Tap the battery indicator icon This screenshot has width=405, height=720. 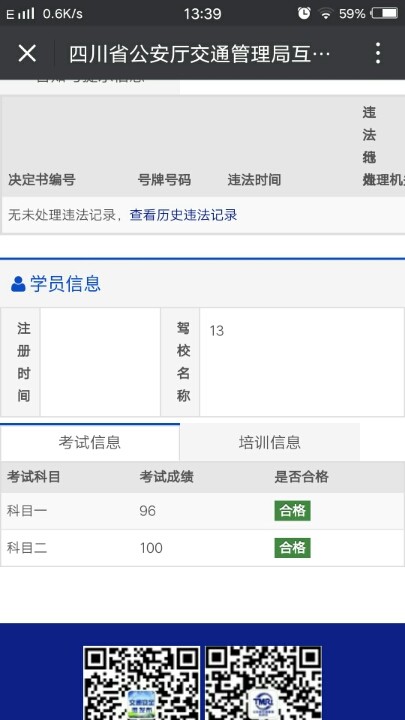[x=385, y=13]
